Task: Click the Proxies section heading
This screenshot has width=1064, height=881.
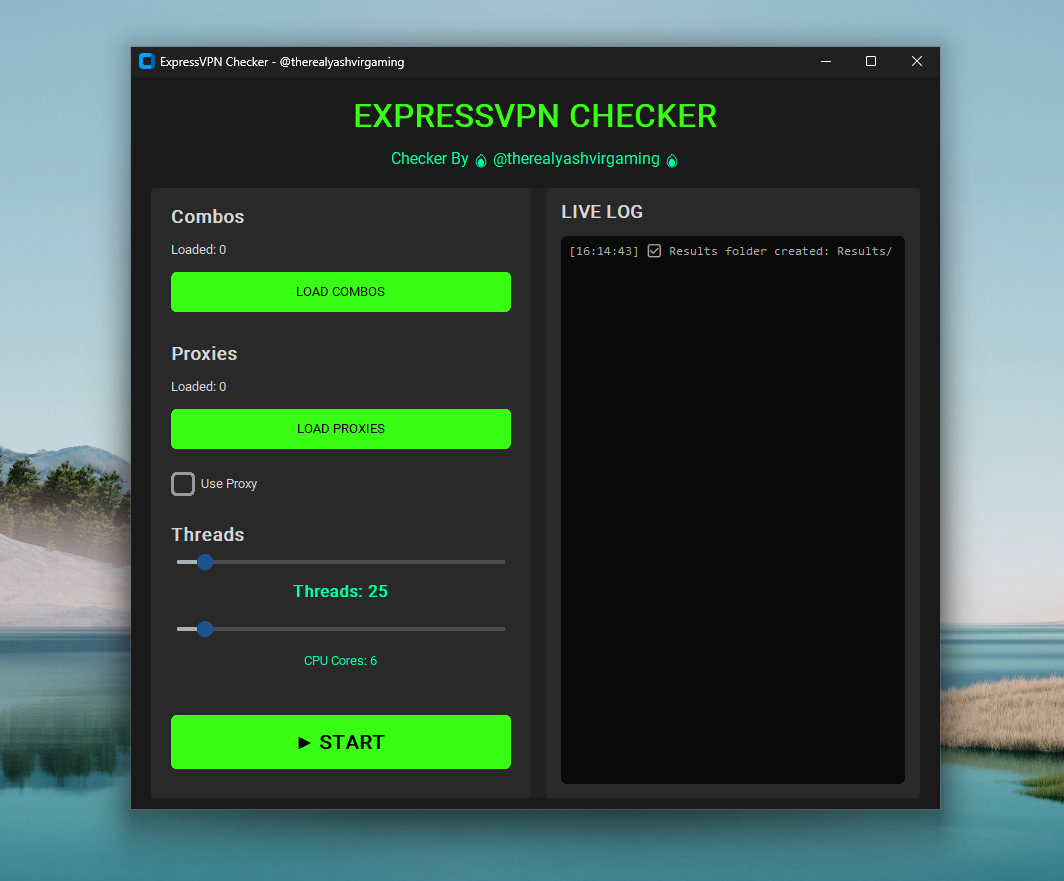Action: (204, 354)
